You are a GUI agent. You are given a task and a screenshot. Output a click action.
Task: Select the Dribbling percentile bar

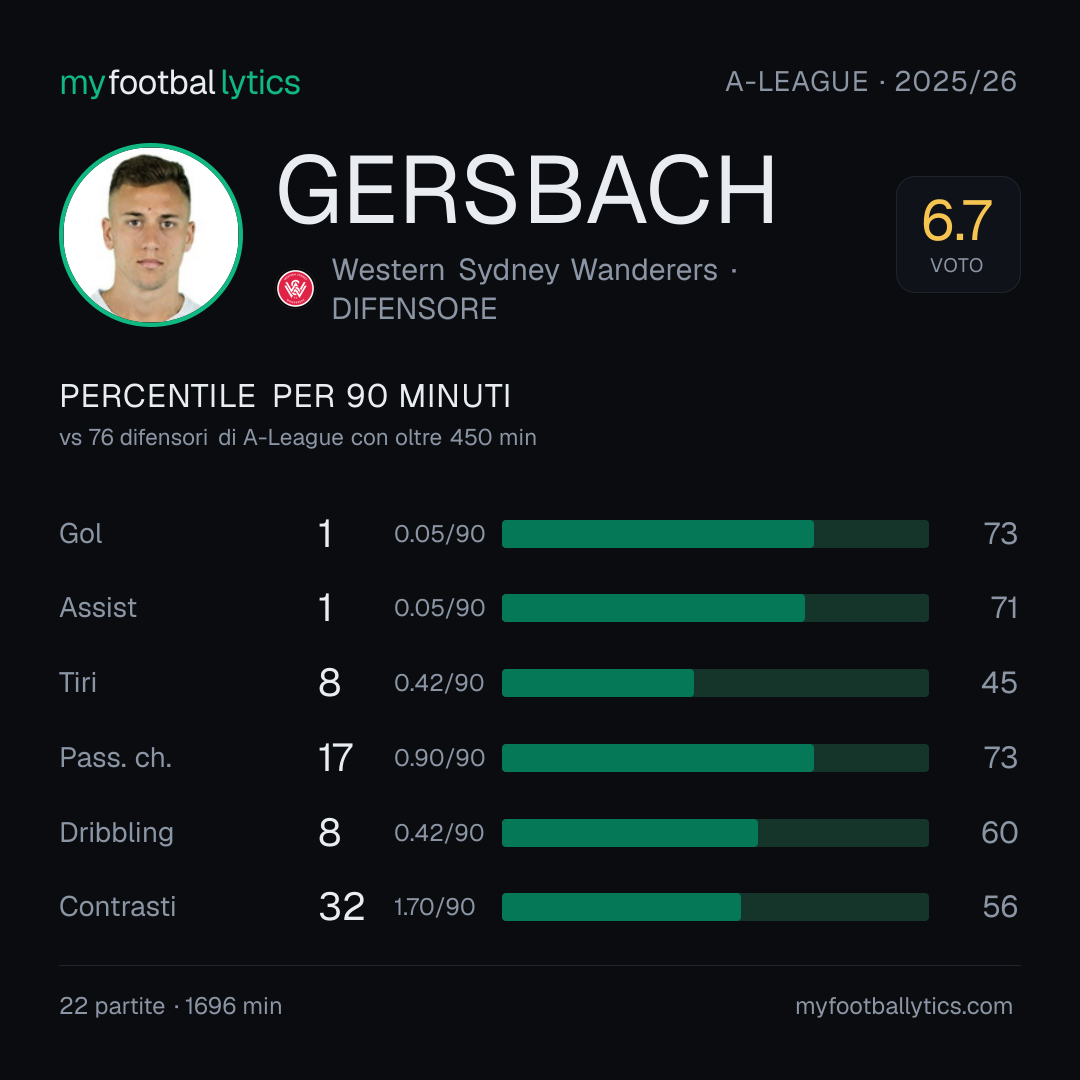coord(715,833)
